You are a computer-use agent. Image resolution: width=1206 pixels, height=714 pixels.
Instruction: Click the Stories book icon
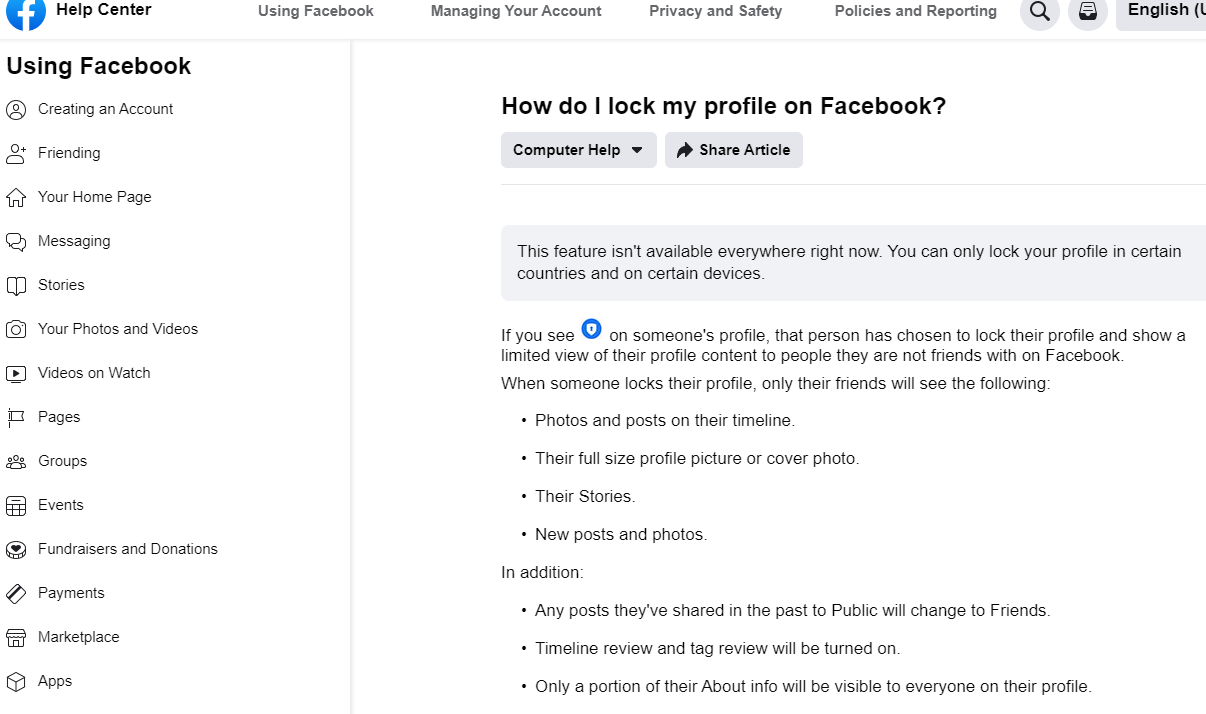(x=16, y=285)
